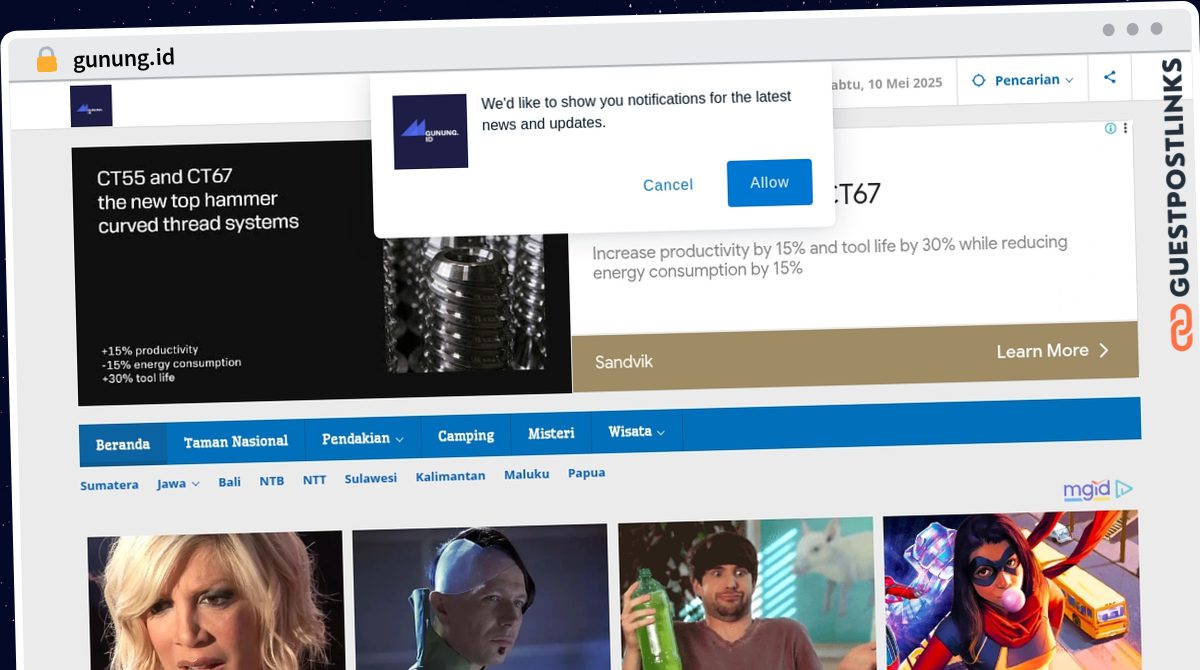
Task: Click the ad info icon above the banner
Action: [1110, 128]
